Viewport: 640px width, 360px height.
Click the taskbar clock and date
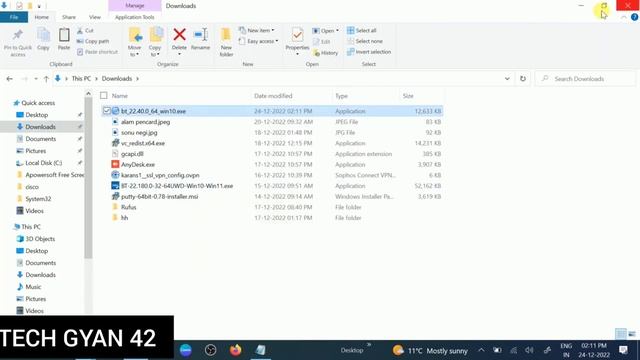(594, 350)
